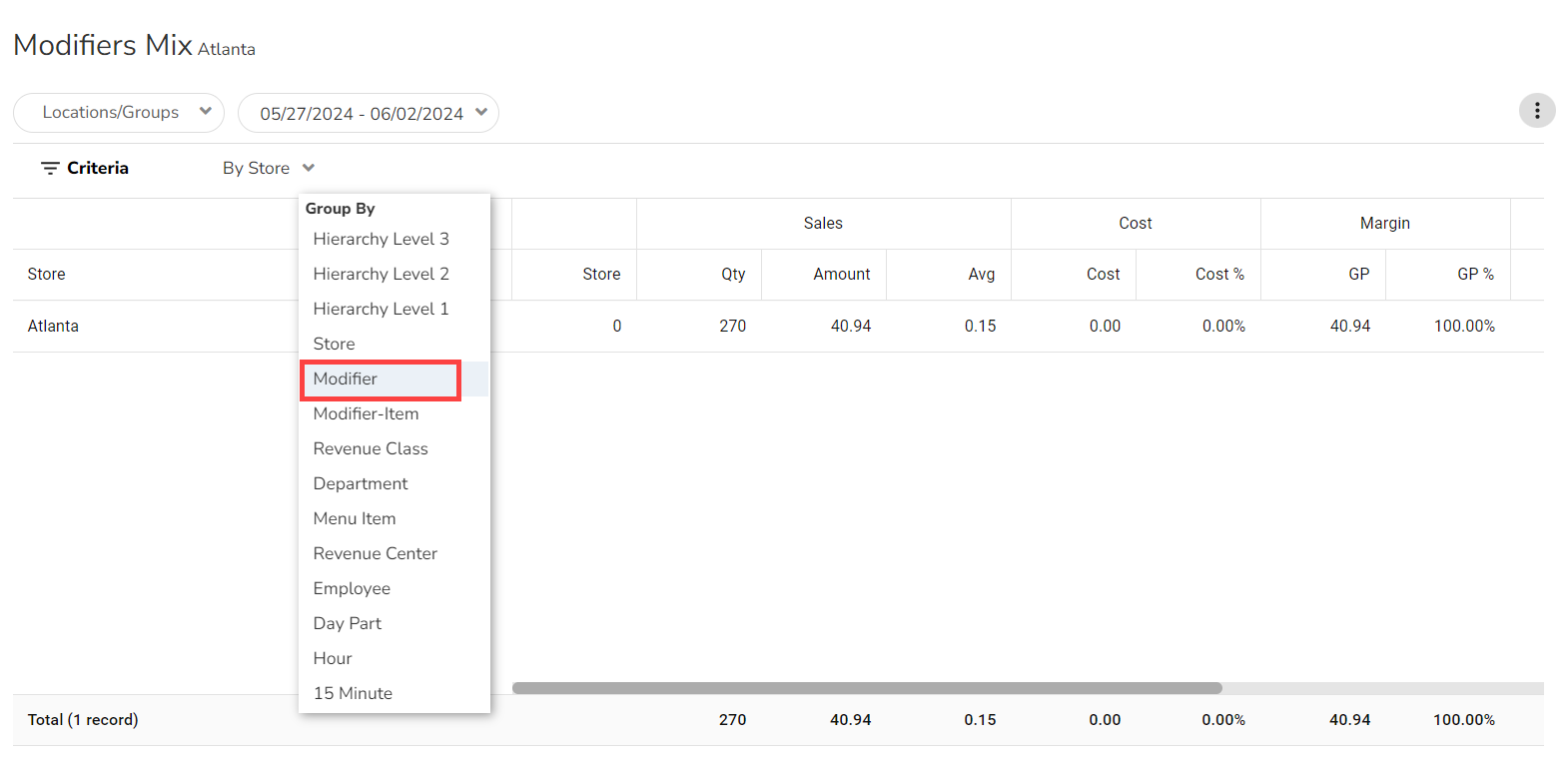Click the Criteria label
This screenshot has height=762, width=1568.
98,168
